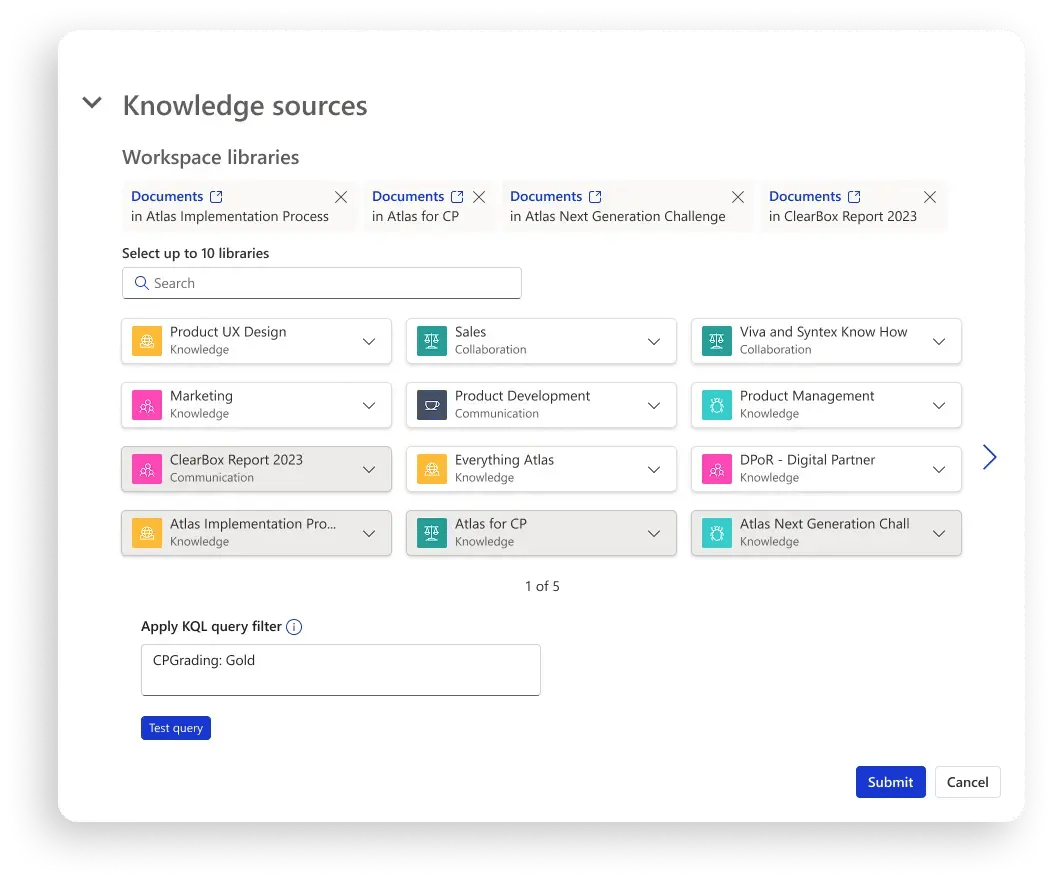Click the DPoR - Digital Partner icon
The image size is (1057, 880).
click(717, 469)
